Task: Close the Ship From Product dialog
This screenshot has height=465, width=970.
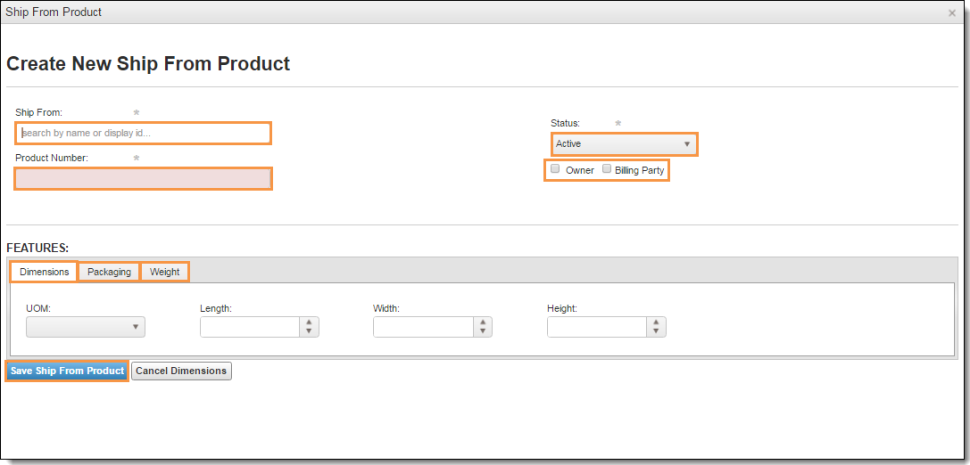Action: pyautogui.click(x=952, y=12)
